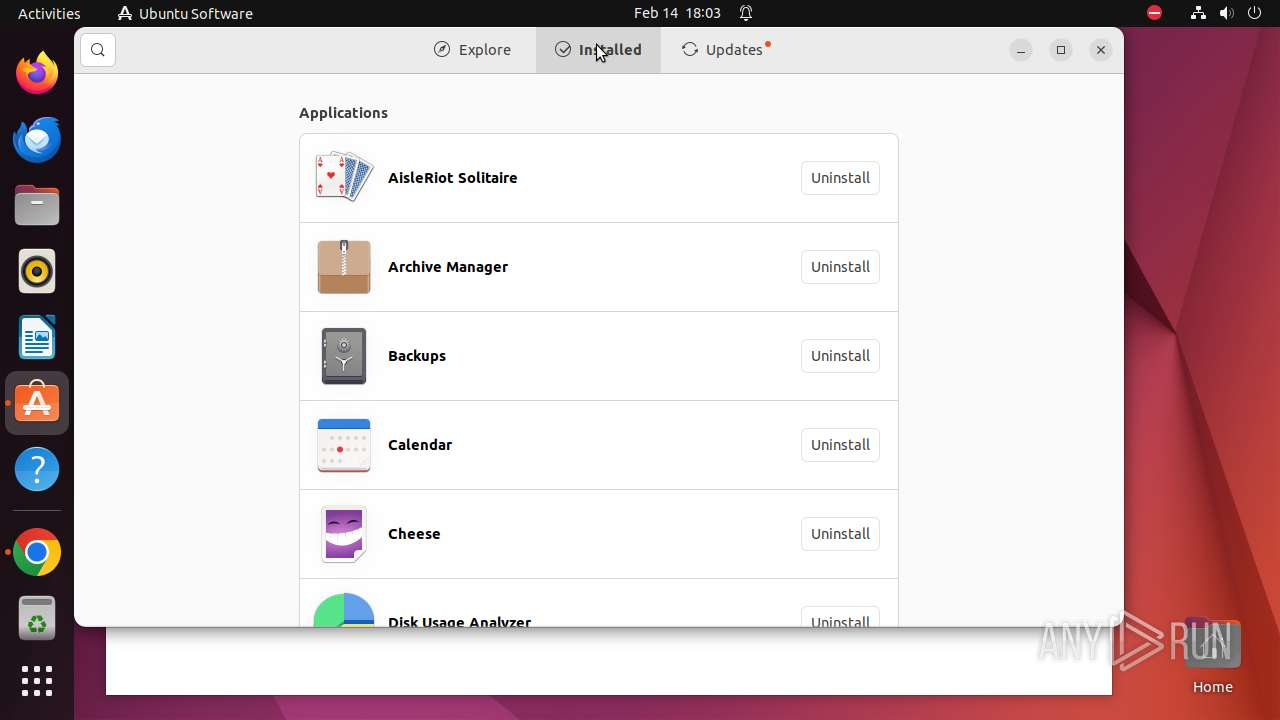1280x720 pixels.
Task: Click the Cheese app icon
Action: point(344,534)
